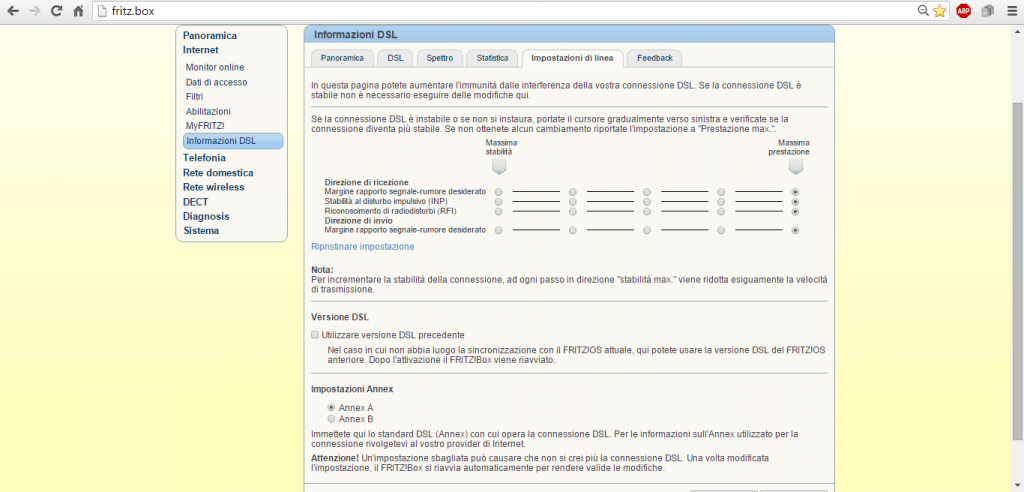
Task: Set INP stability slider to maximum stability
Action: pyautogui.click(x=499, y=201)
